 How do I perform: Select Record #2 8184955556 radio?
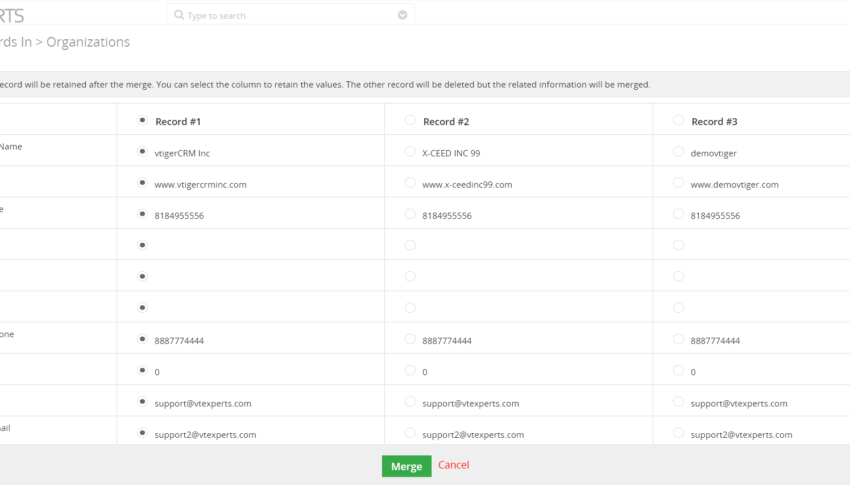(410, 214)
